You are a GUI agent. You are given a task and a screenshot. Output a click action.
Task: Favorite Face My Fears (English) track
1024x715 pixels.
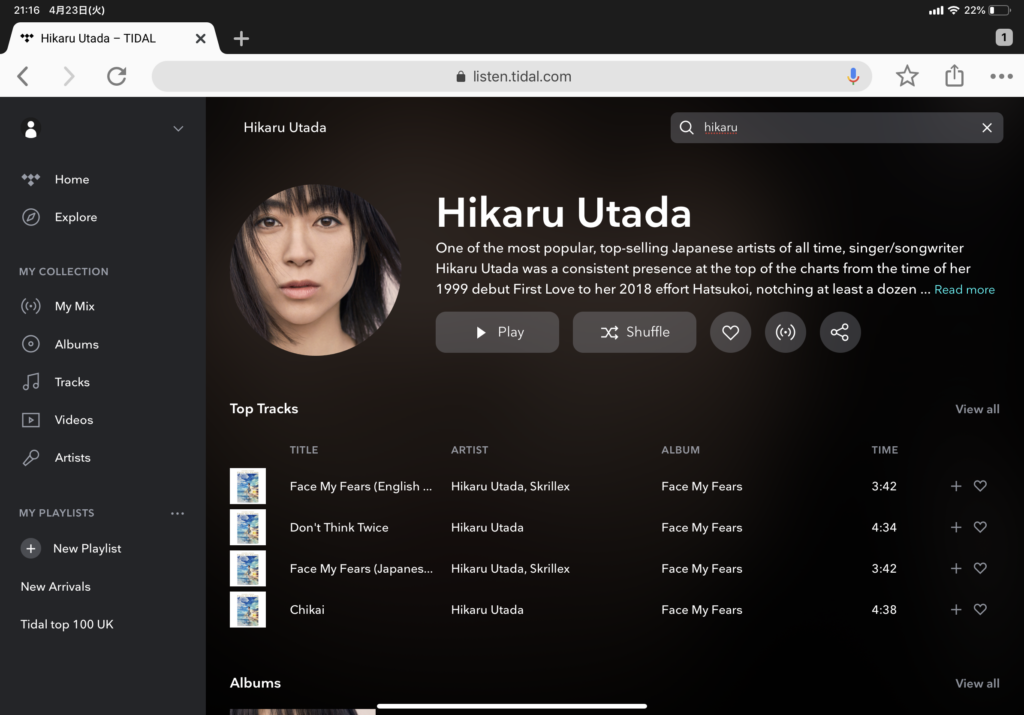pos(980,486)
